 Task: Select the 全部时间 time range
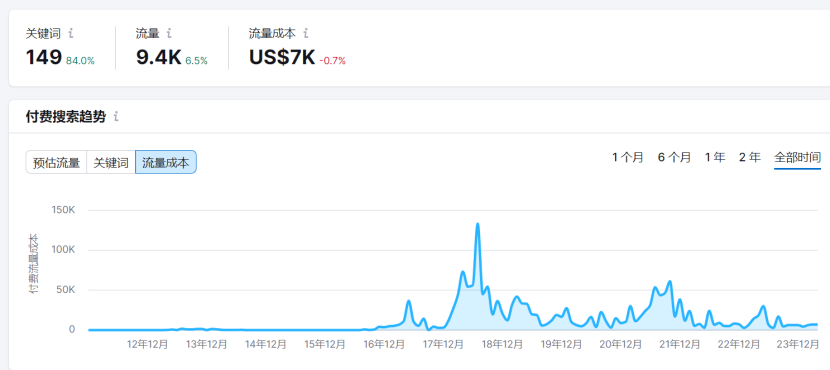(x=797, y=158)
